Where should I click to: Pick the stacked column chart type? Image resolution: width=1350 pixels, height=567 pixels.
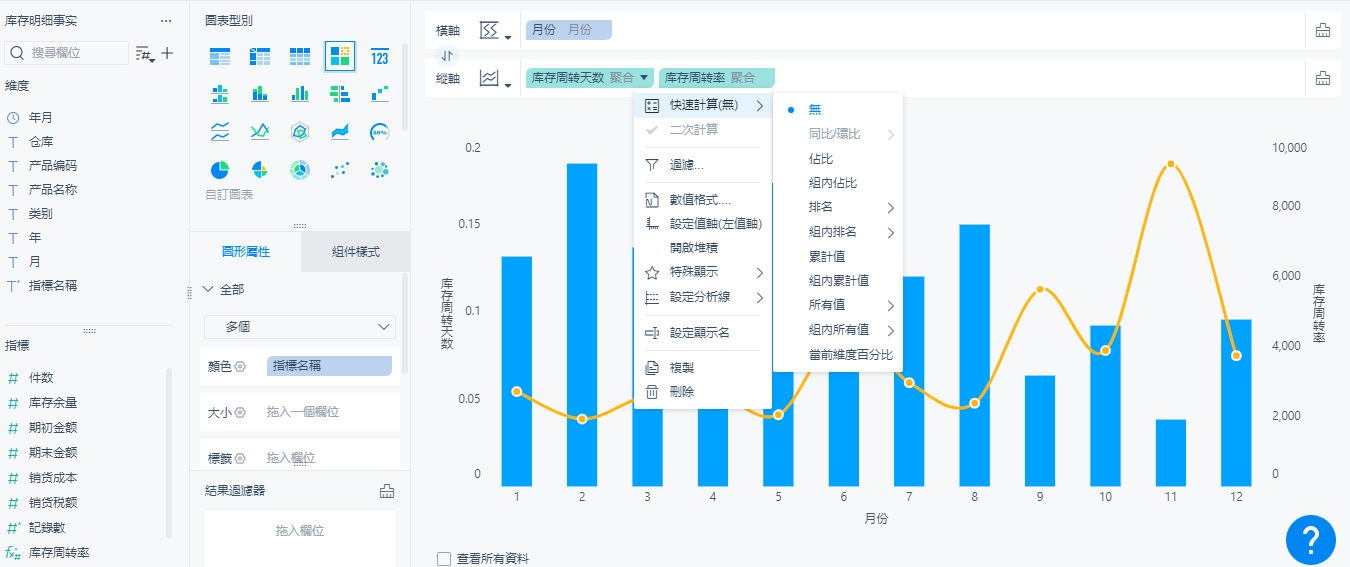coord(260,94)
